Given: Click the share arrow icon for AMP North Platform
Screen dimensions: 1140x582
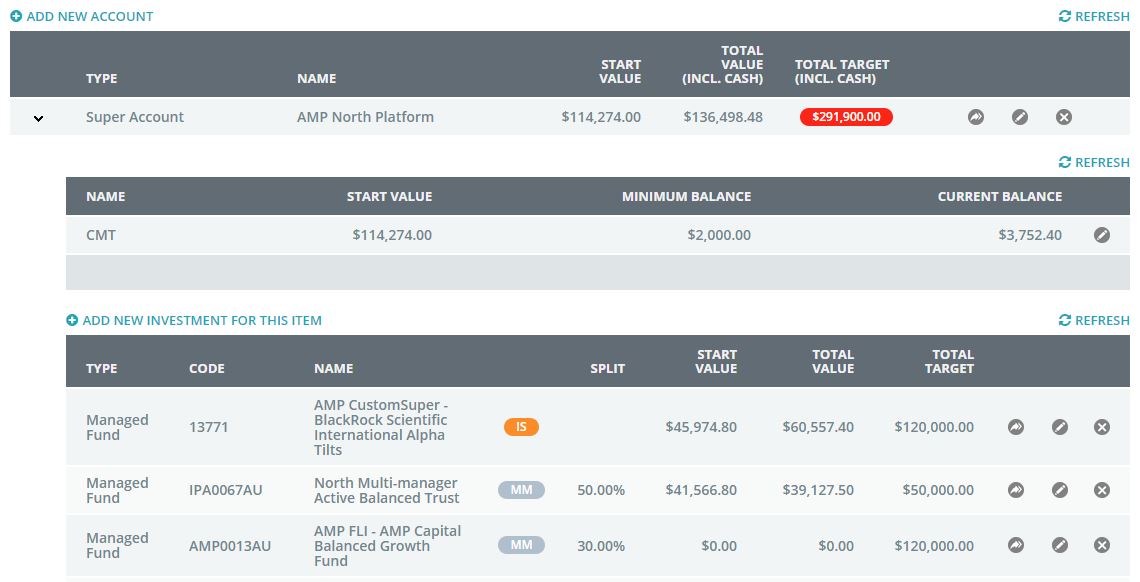Looking at the screenshot, I should tap(976, 117).
